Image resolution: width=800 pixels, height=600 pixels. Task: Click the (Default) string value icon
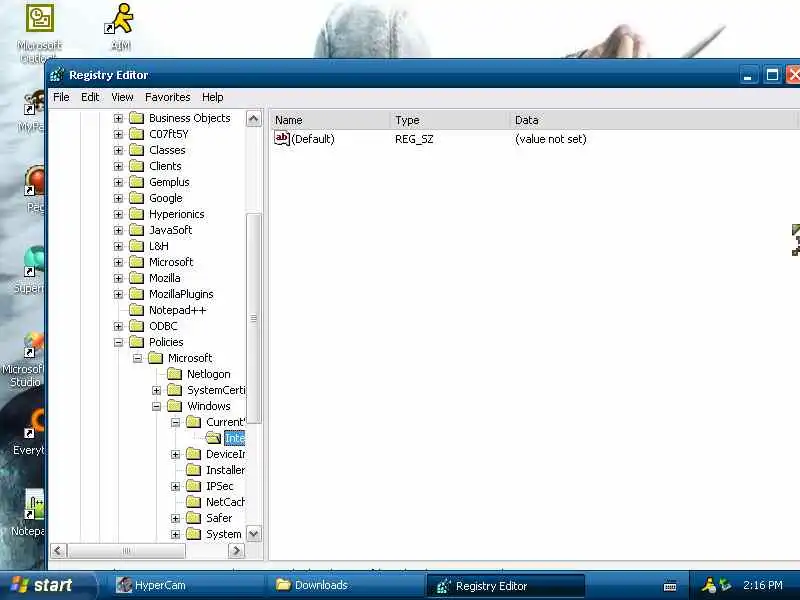click(x=282, y=138)
